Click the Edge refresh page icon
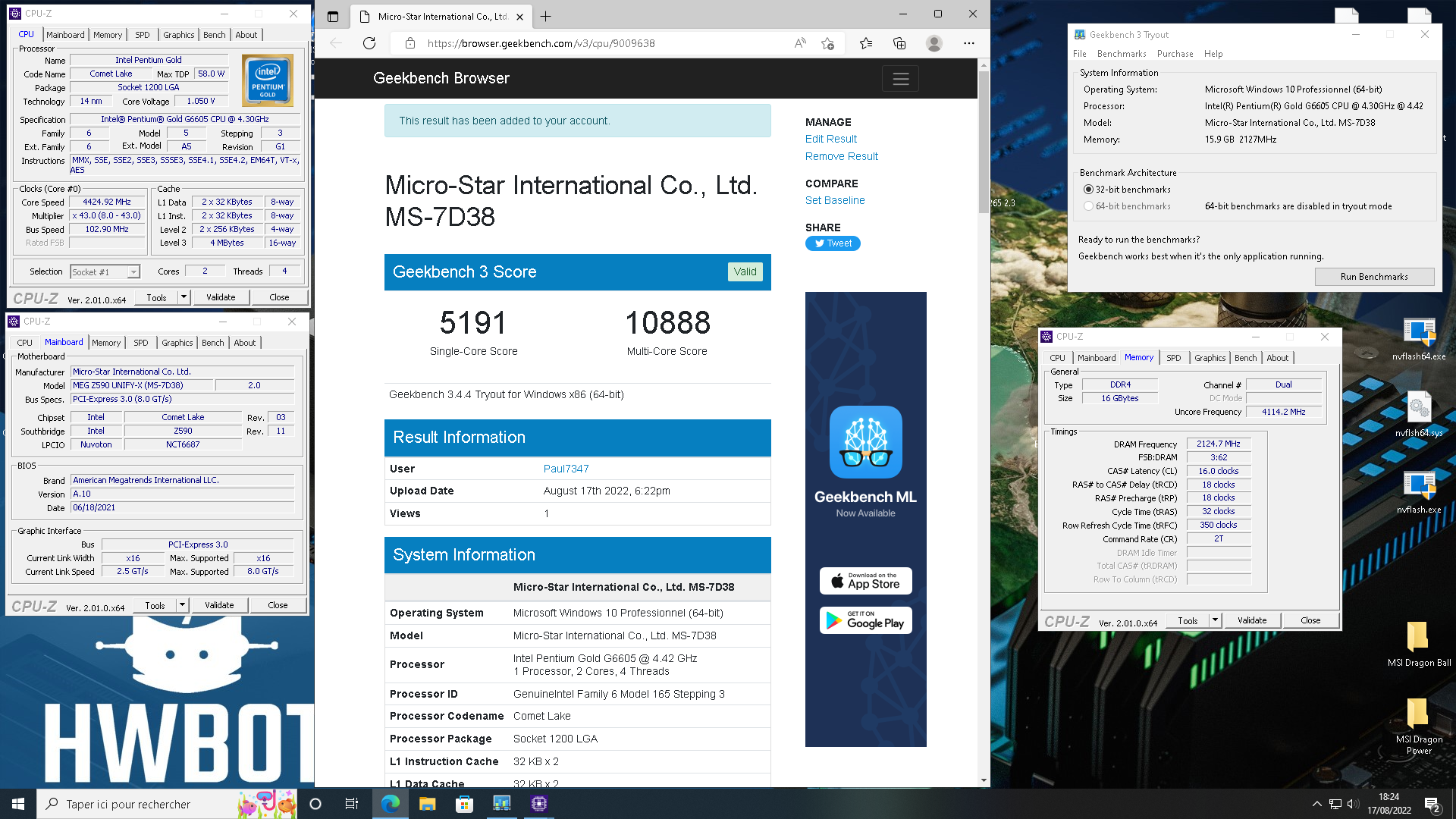 (369, 43)
